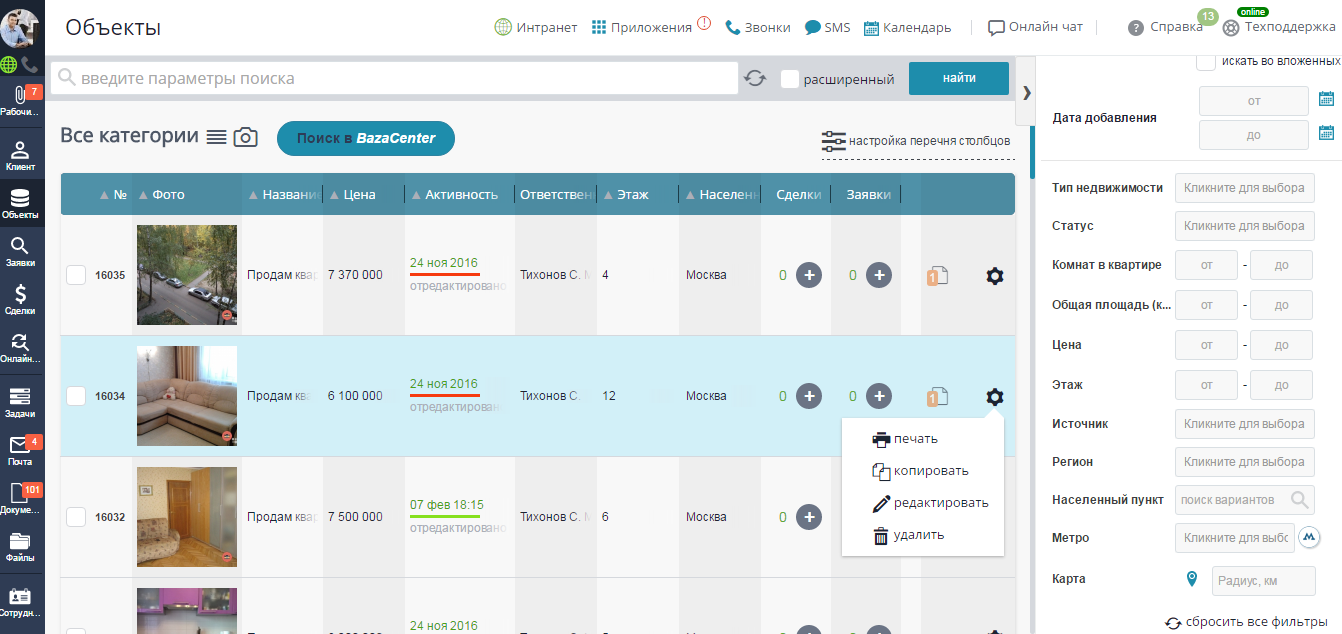Select checkbox for object 16035
The width and height of the screenshot is (1342, 634).
click(x=76, y=275)
